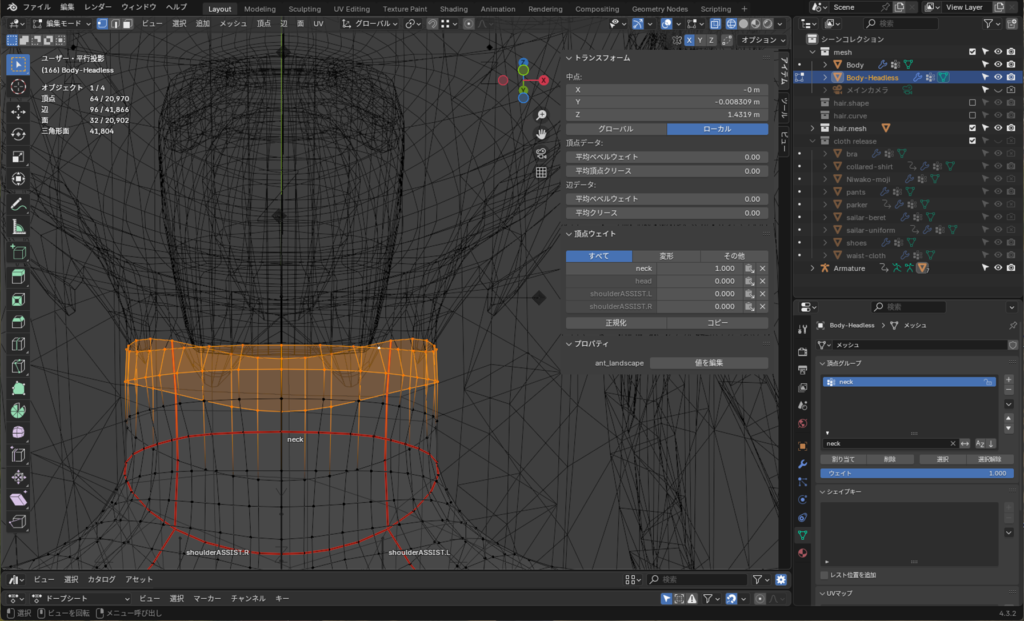Toggle camera view gizmo icon

[541, 153]
